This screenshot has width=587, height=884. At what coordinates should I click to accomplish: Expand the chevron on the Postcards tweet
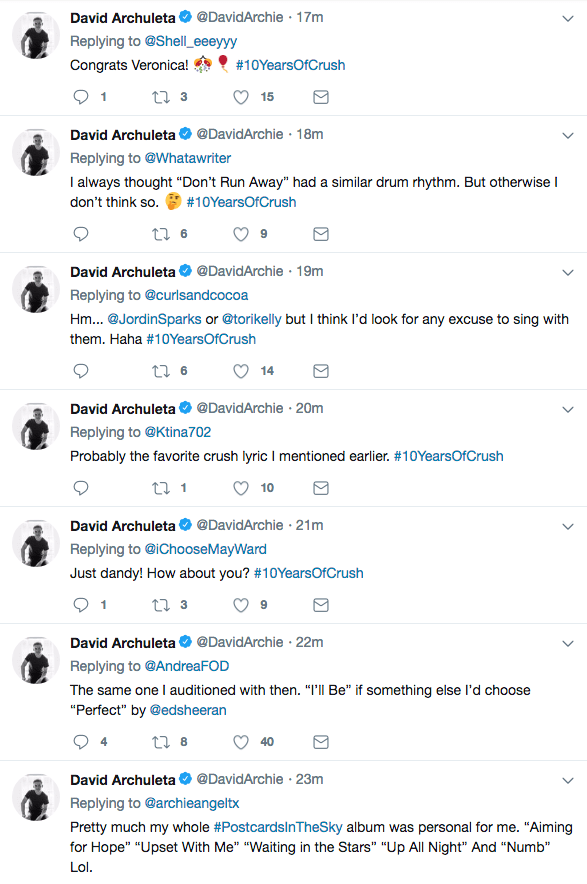coord(568,779)
